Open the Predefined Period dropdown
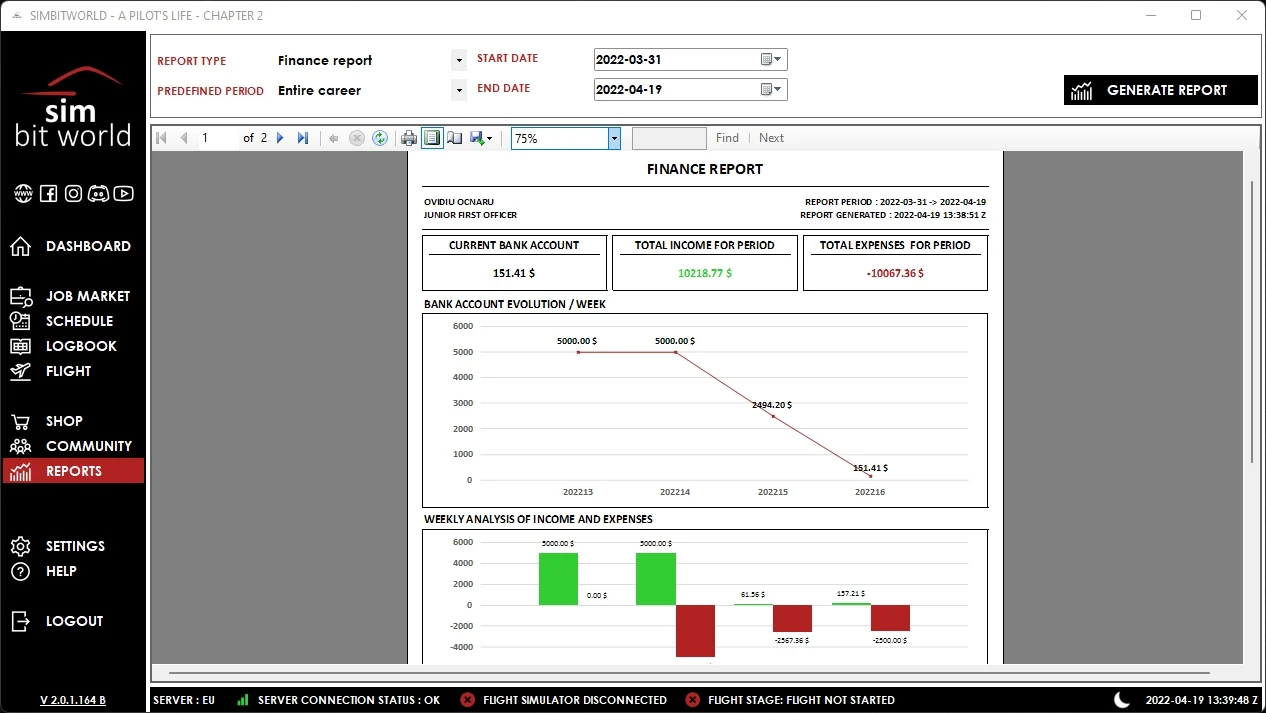The image size is (1266, 713). [x=459, y=90]
